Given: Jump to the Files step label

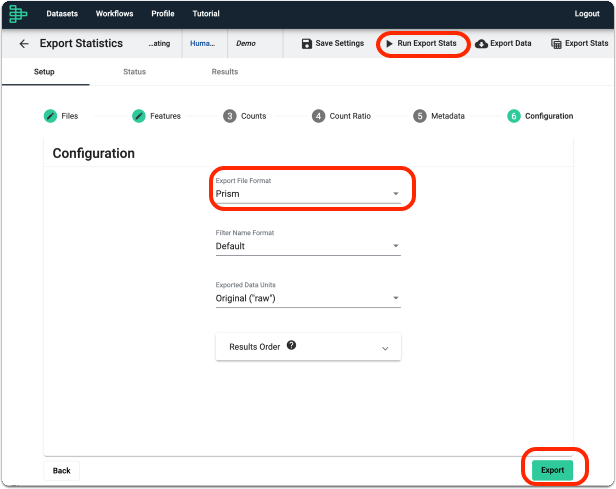Looking at the screenshot, I should [70, 116].
